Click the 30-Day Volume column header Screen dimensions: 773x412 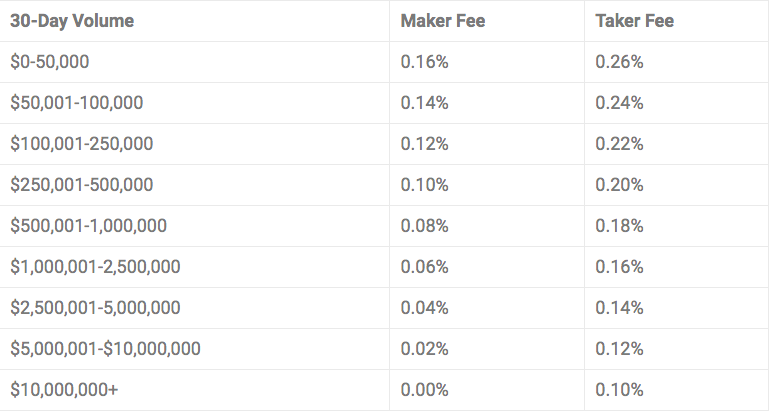(x=72, y=21)
